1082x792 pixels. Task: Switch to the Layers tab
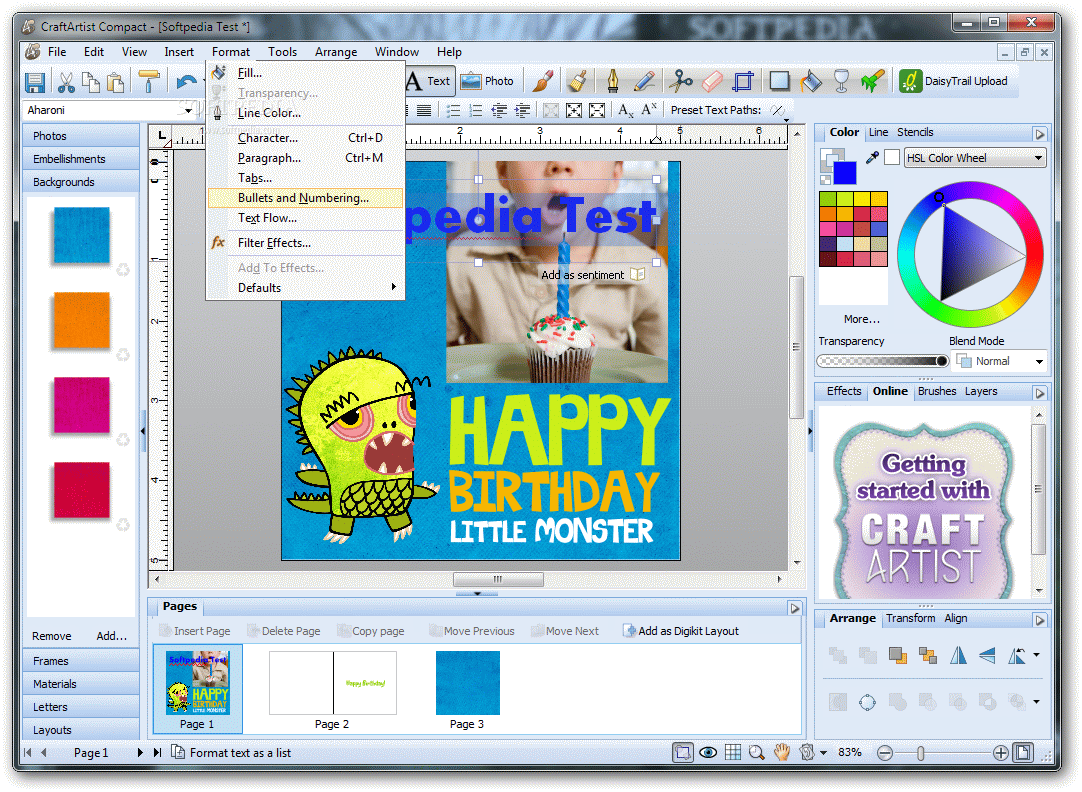pyautogui.click(x=981, y=391)
